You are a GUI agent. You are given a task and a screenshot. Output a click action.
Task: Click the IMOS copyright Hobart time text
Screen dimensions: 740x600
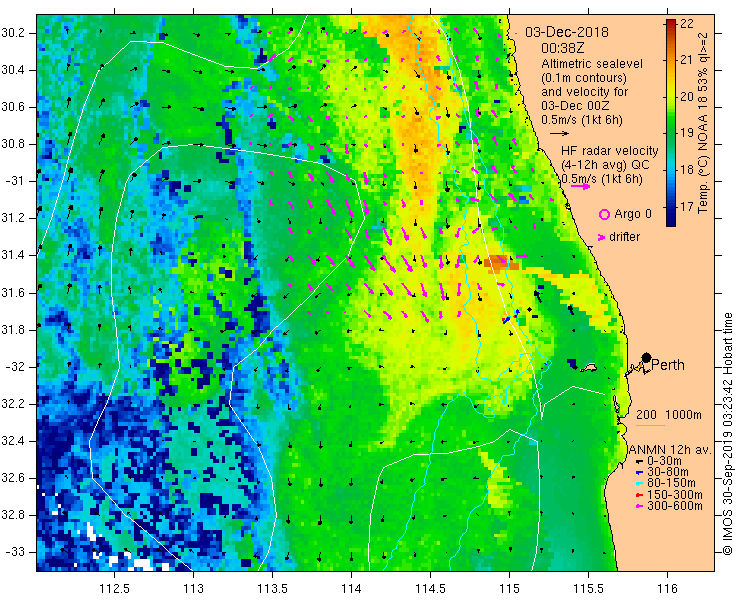(x=727, y=434)
